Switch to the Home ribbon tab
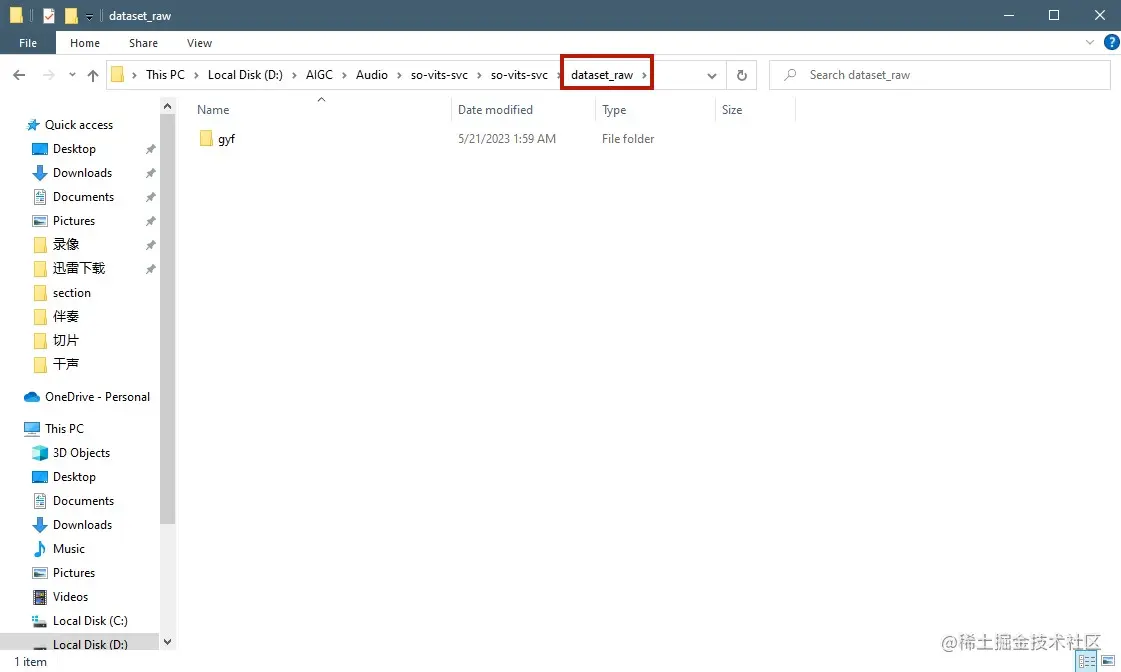This screenshot has height=672, width=1121. (x=85, y=43)
